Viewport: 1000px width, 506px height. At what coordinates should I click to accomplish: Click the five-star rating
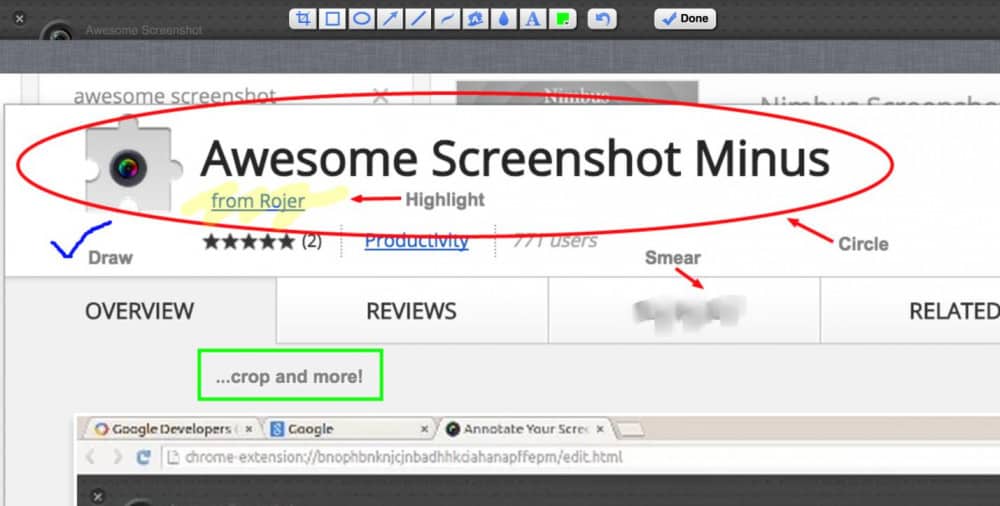249,242
